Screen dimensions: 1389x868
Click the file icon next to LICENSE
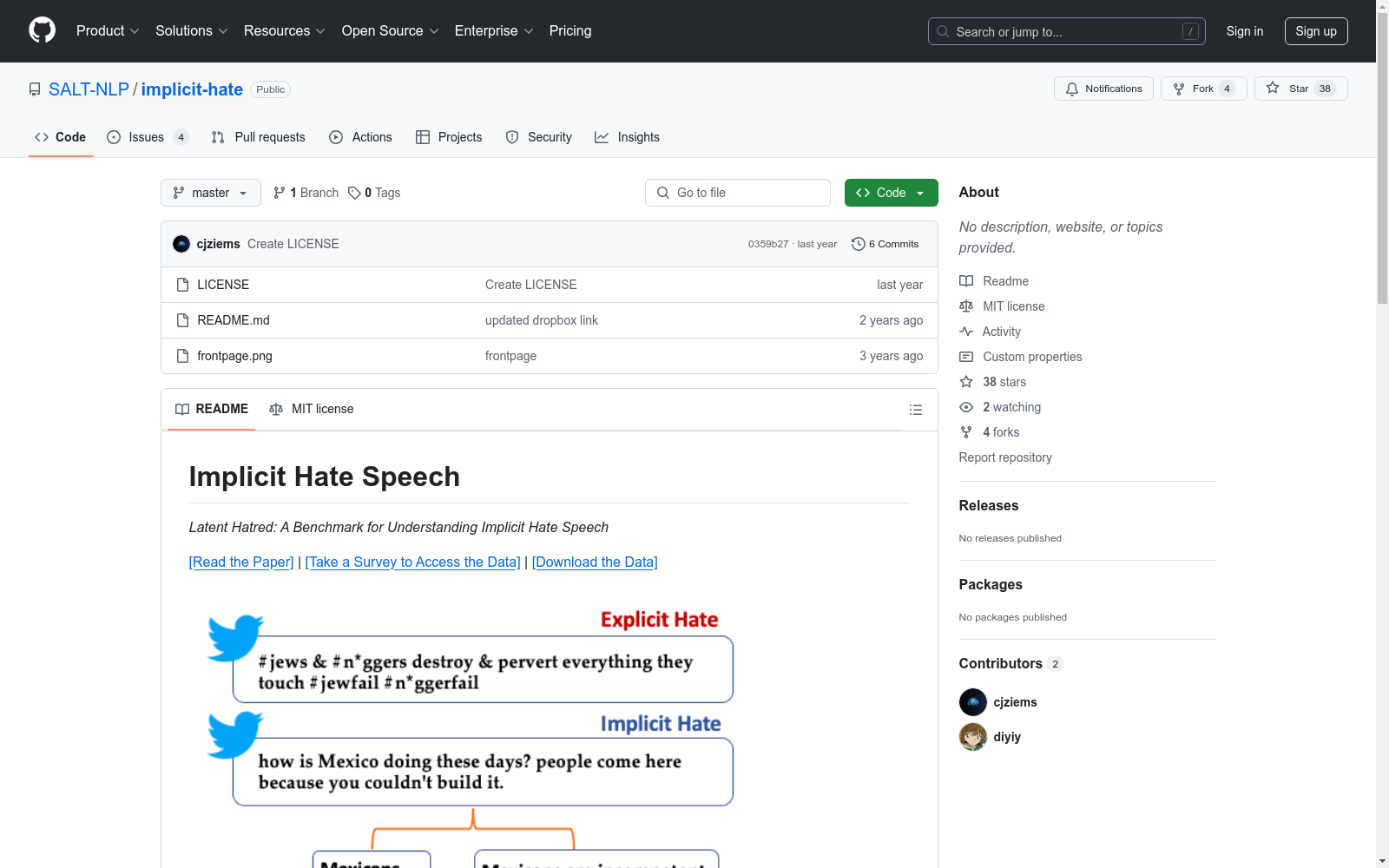point(182,285)
